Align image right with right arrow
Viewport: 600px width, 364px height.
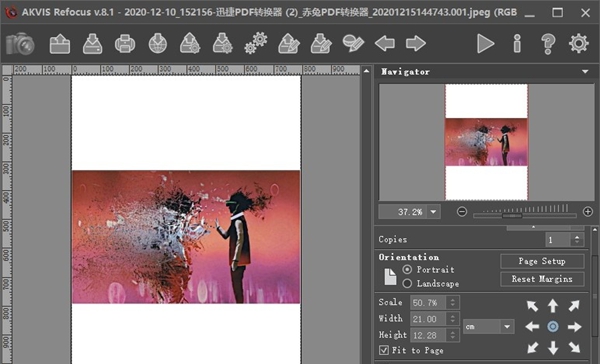click(574, 326)
